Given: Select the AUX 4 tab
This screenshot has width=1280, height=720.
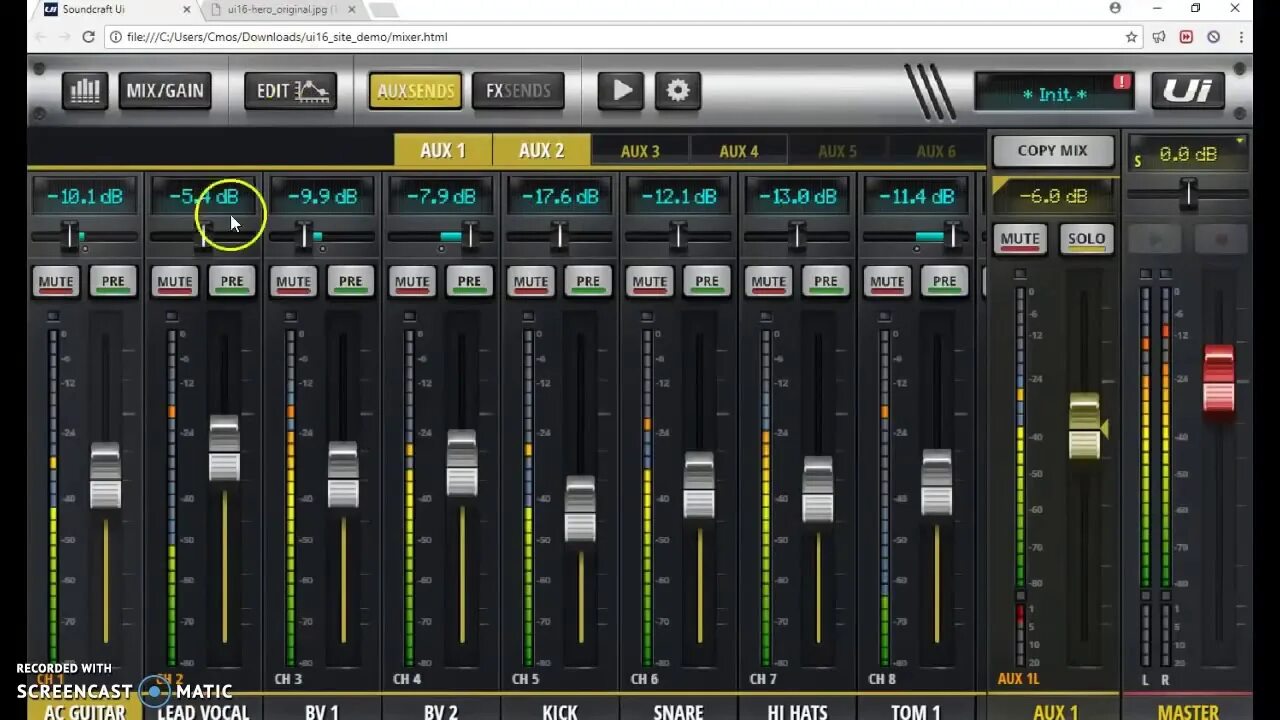Looking at the screenshot, I should click(739, 151).
